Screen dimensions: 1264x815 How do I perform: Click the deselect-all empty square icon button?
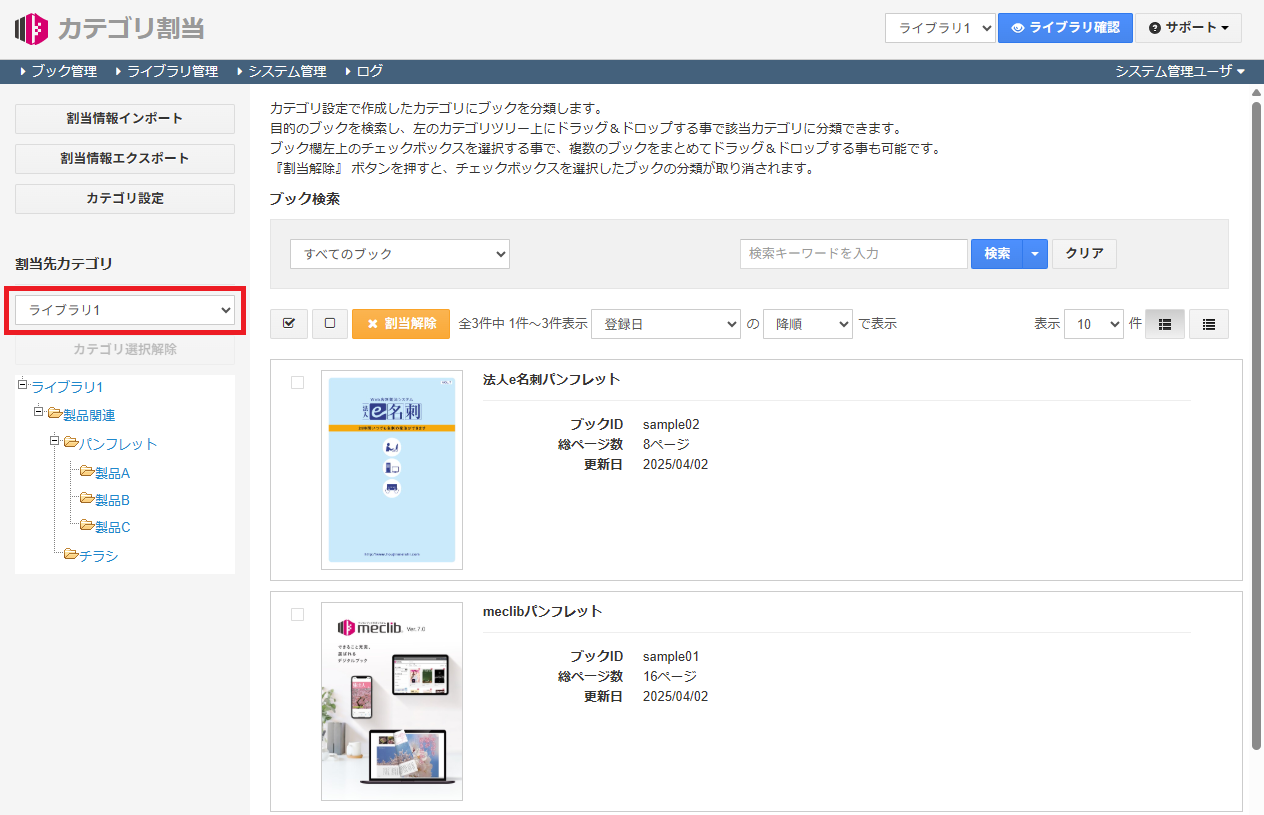330,324
